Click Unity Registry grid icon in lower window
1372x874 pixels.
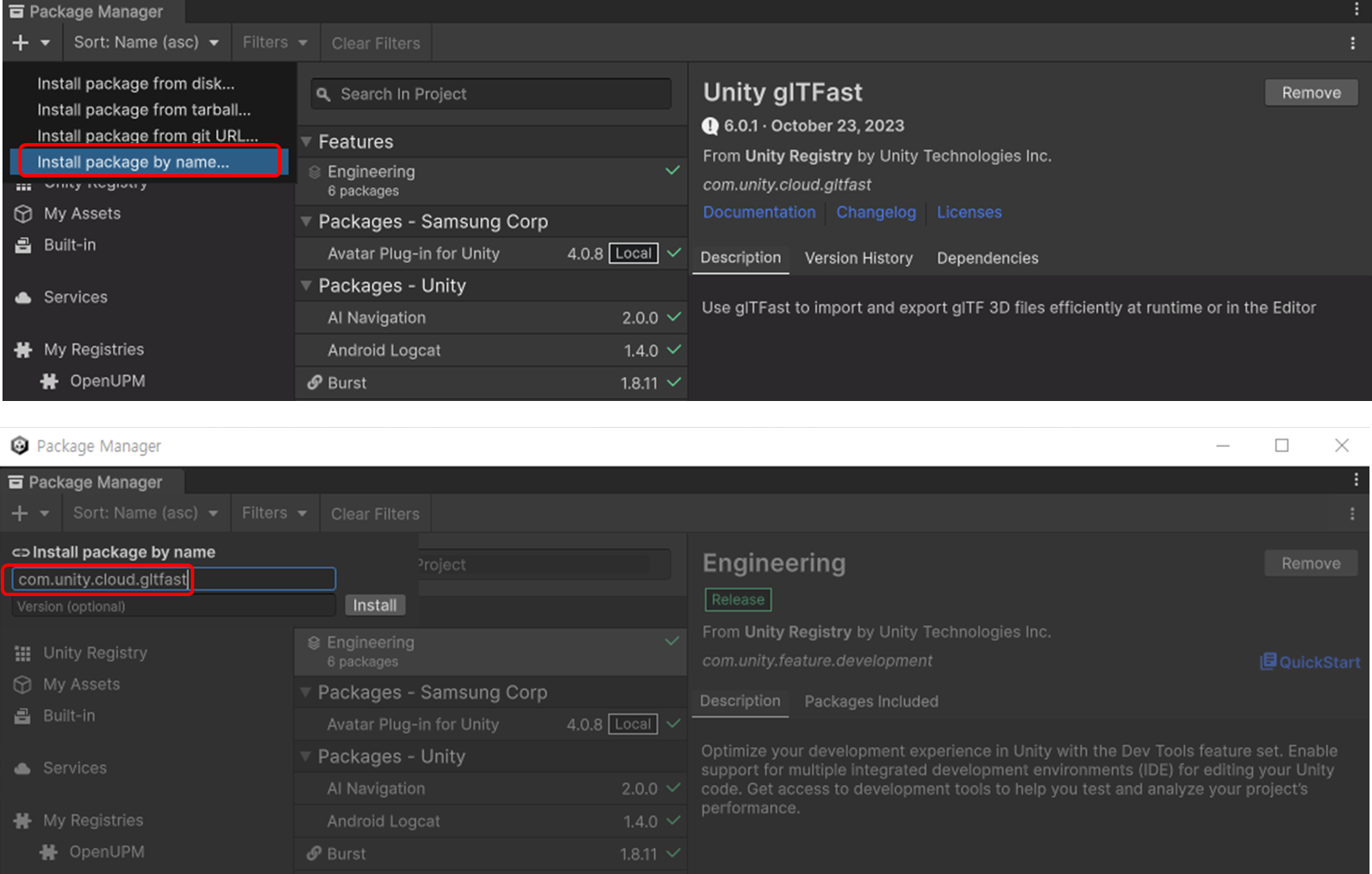coord(23,653)
